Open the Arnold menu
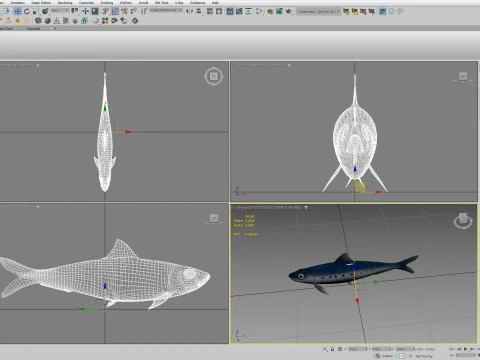 point(143,3)
